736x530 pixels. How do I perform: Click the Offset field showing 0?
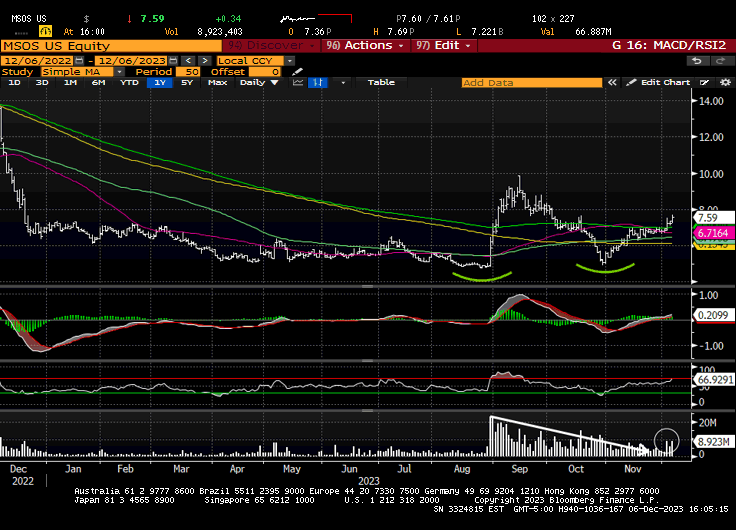click(x=265, y=72)
